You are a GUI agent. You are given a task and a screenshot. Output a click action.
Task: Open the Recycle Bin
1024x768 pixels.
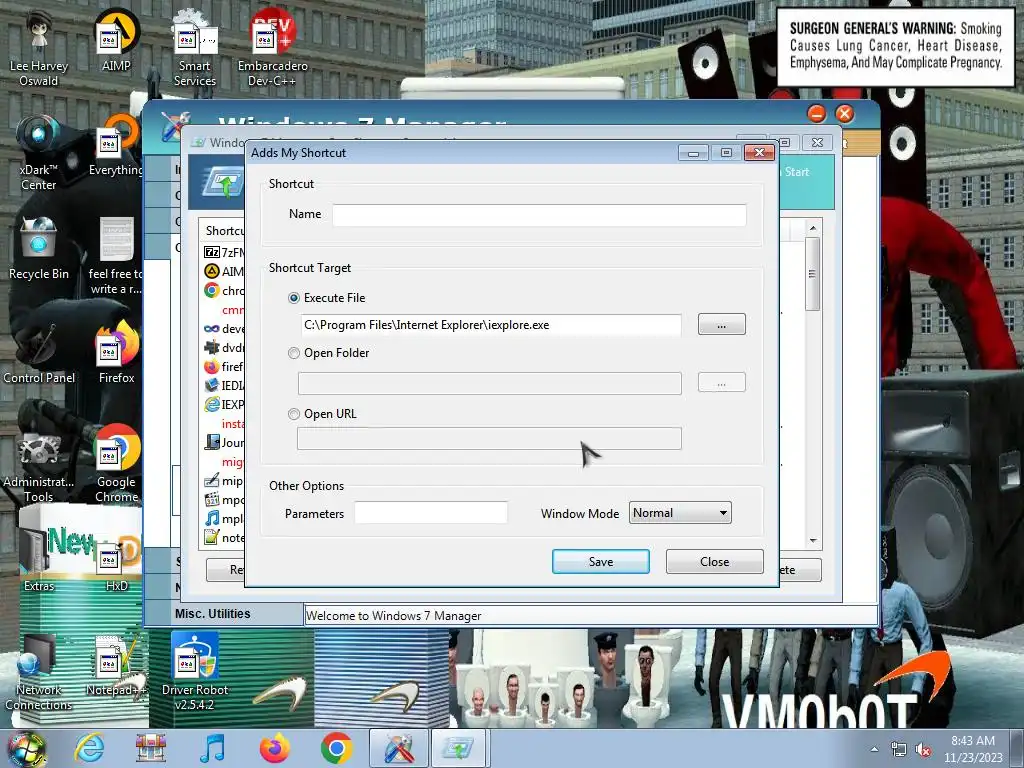pyautogui.click(x=39, y=249)
